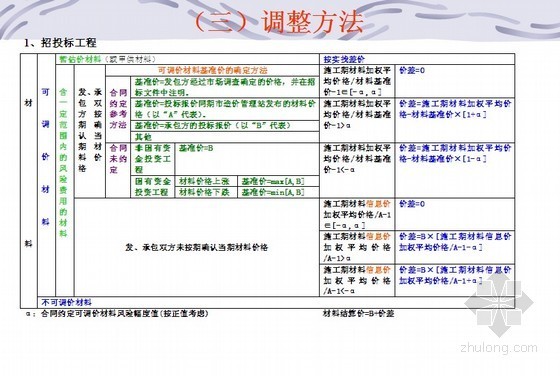
Task: Select the cell "基准价=发包方经过市场调查确定的价格"
Action: pyautogui.click(x=225, y=87)
